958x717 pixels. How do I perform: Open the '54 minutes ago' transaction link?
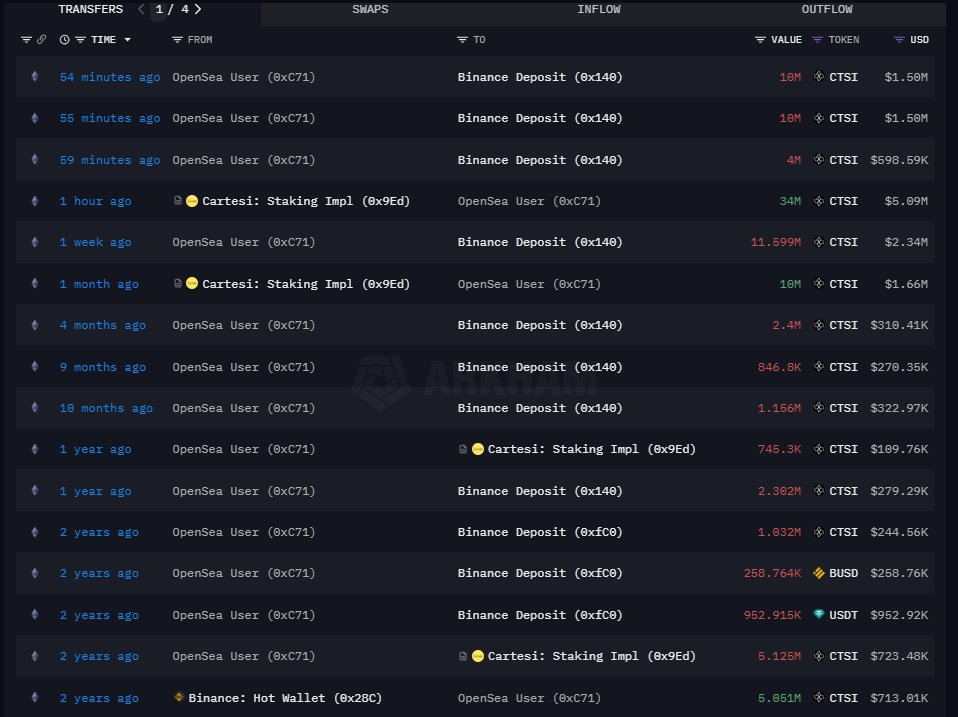tap(109, 77)
